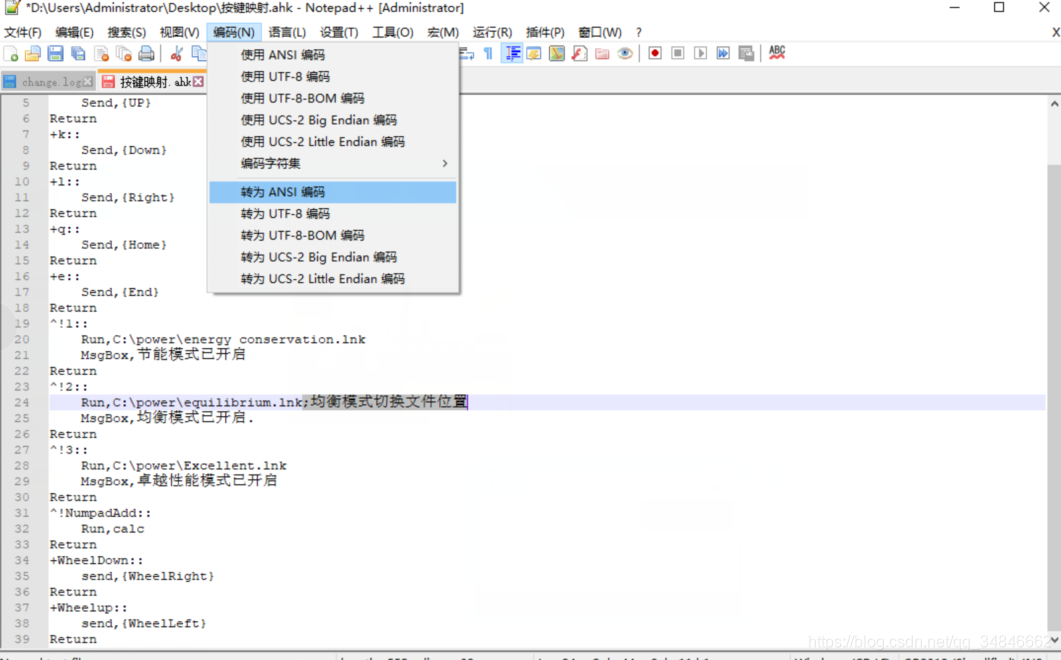Image resolution: width=1061 pixels, height=660 pixels.
Task: Print the document using the printer icon
Action: point(146,53)
